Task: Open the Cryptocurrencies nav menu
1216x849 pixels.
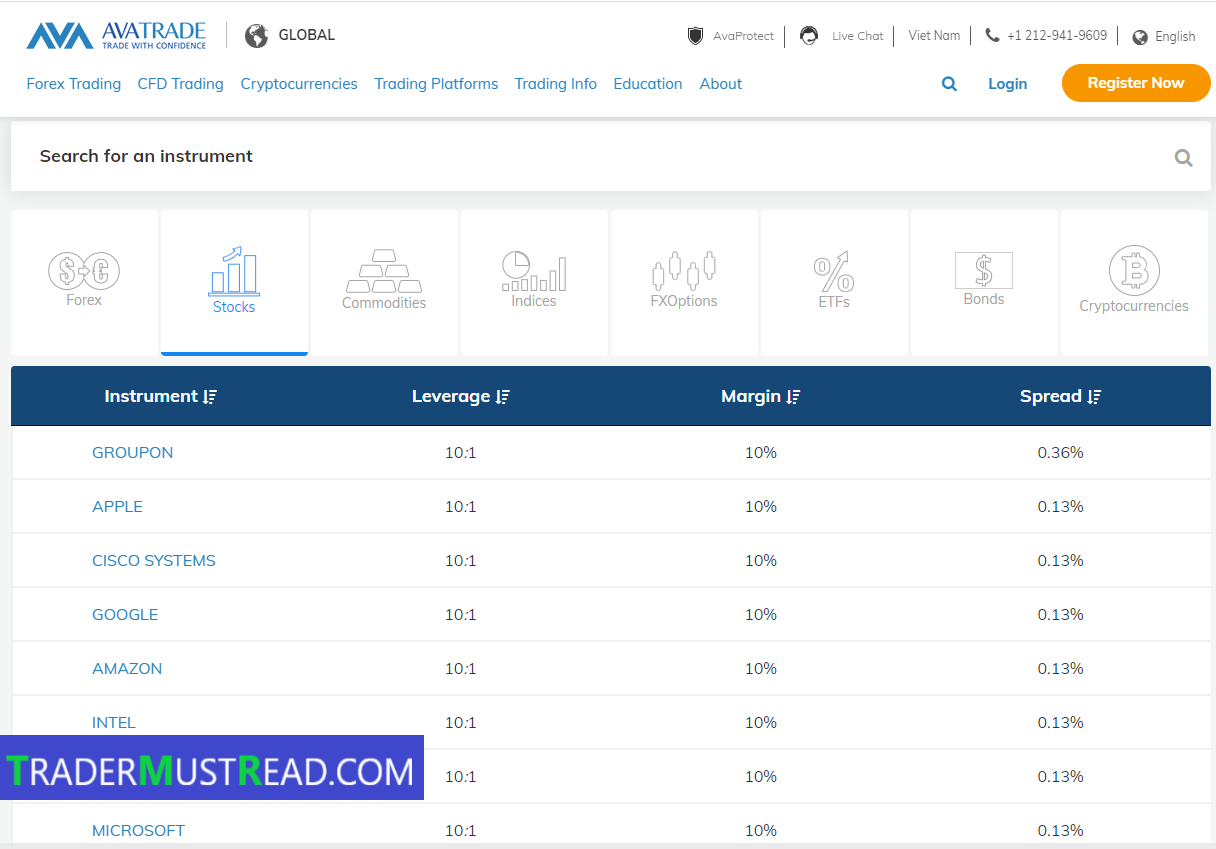Action: click(299, 84)
